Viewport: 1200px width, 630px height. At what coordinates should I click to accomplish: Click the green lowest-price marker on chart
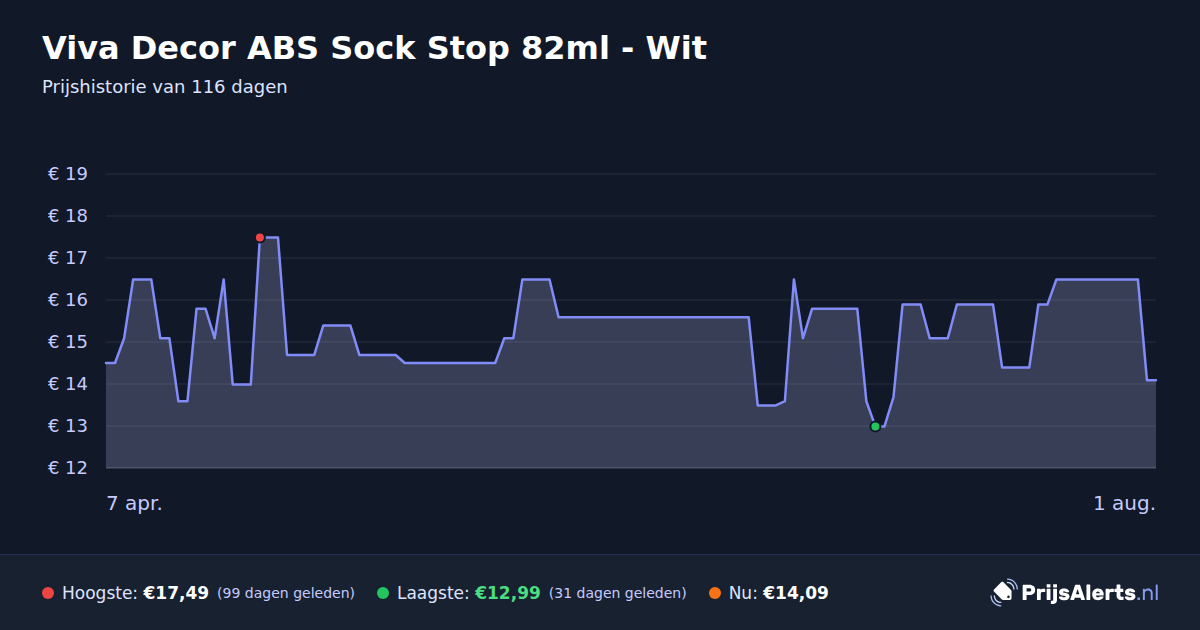point(875,426)
